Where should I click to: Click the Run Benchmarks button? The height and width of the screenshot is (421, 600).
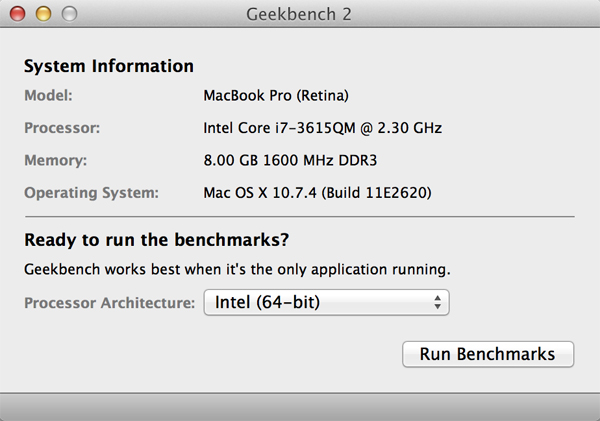487,354
